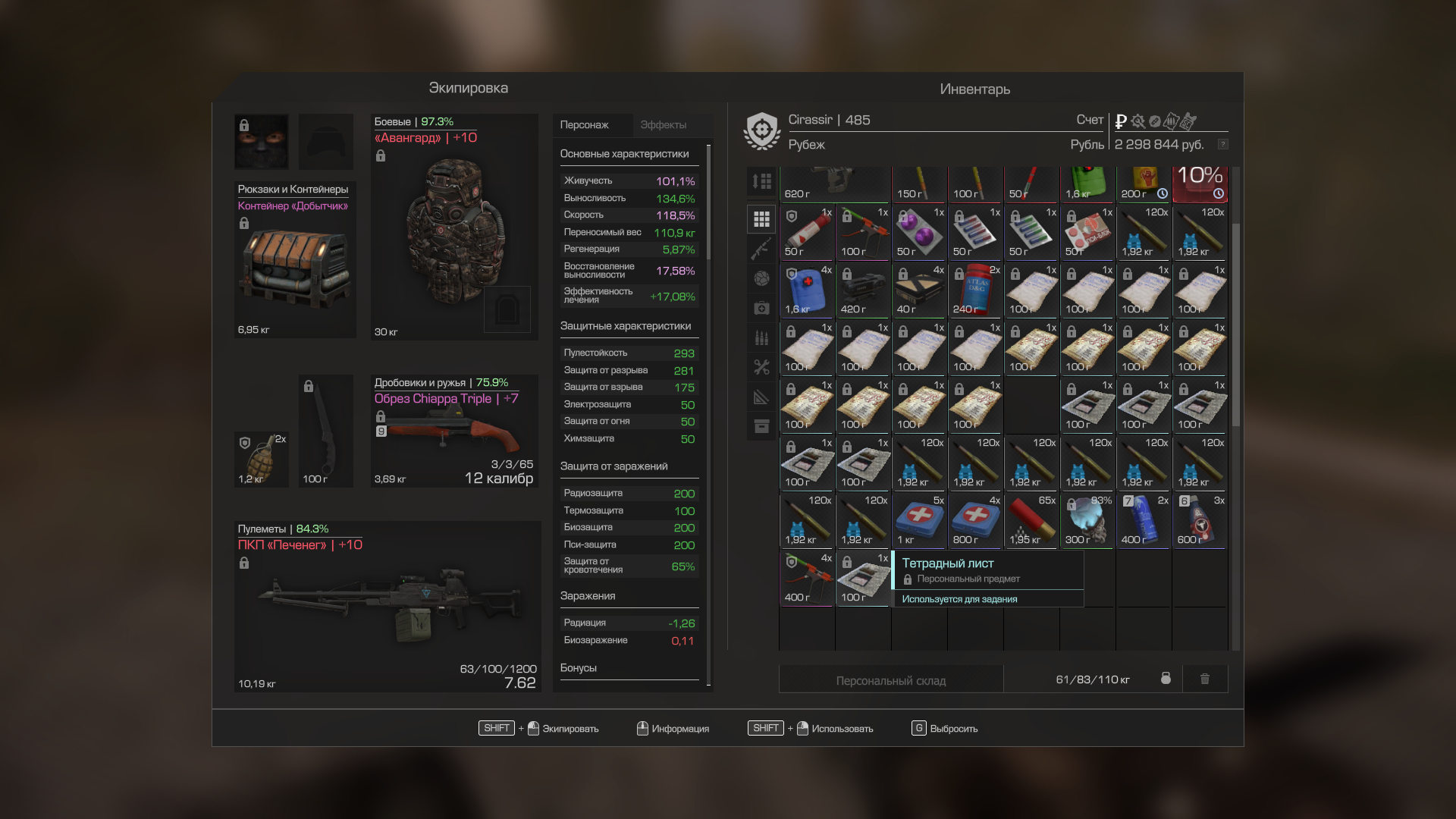
Task: Select the red 10% booster item
Action: [1200, 184]
